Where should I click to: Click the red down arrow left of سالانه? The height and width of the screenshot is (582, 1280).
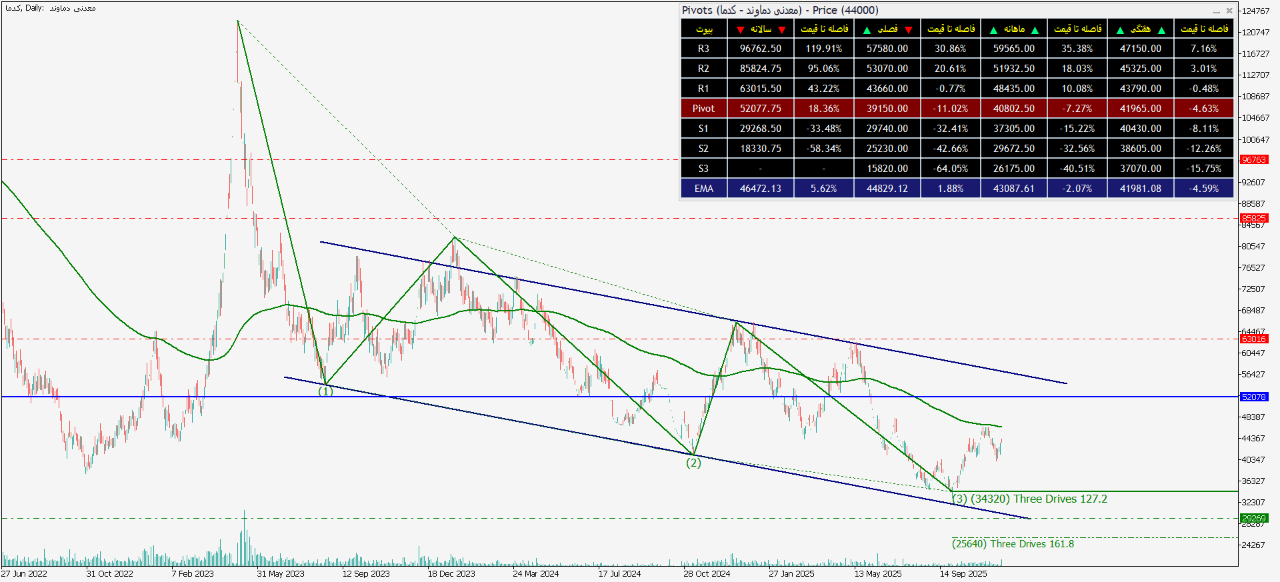coord(739,29)
